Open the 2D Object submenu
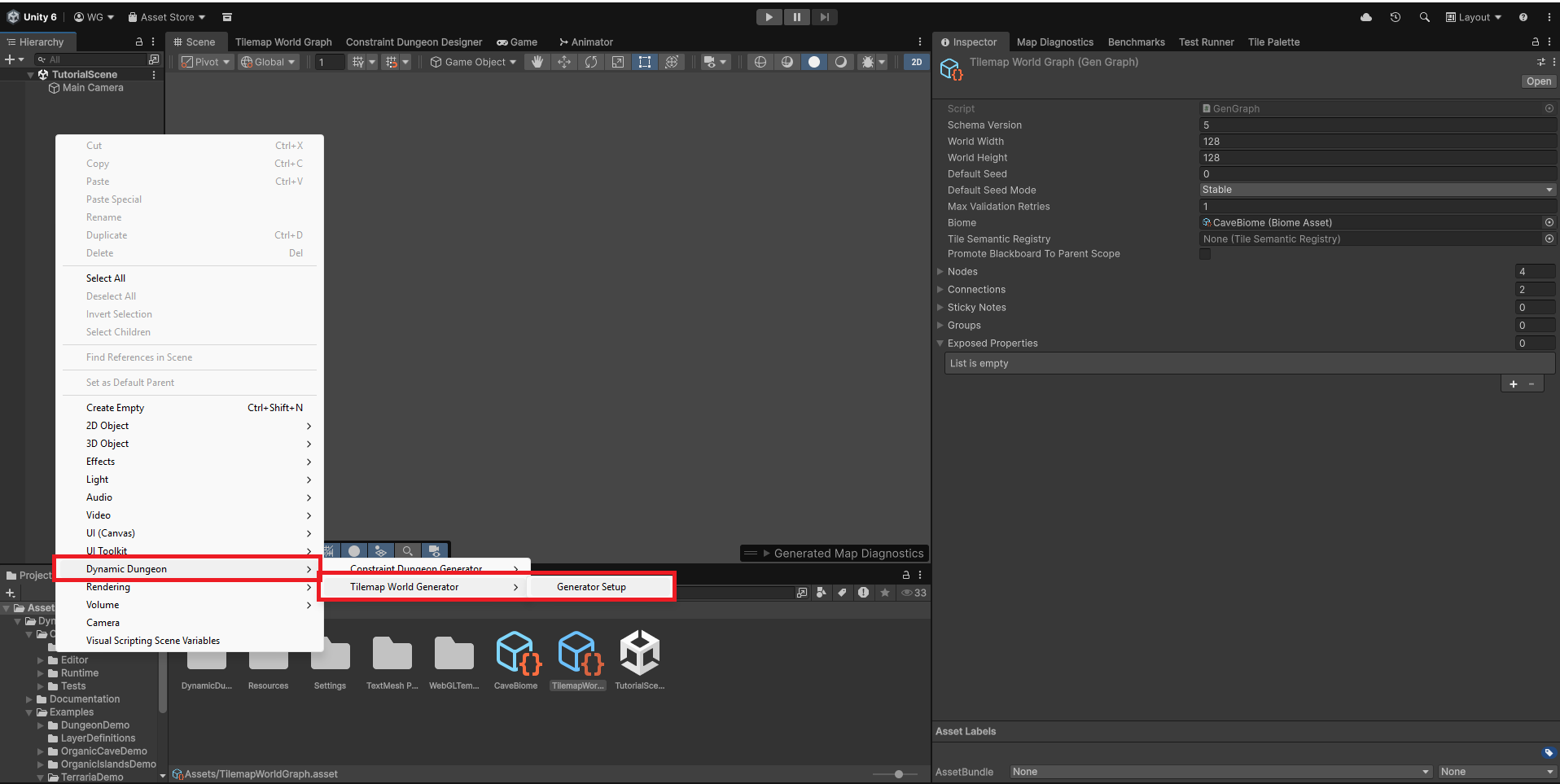This screenshot has width=1560, height=784. coord(189,426)
